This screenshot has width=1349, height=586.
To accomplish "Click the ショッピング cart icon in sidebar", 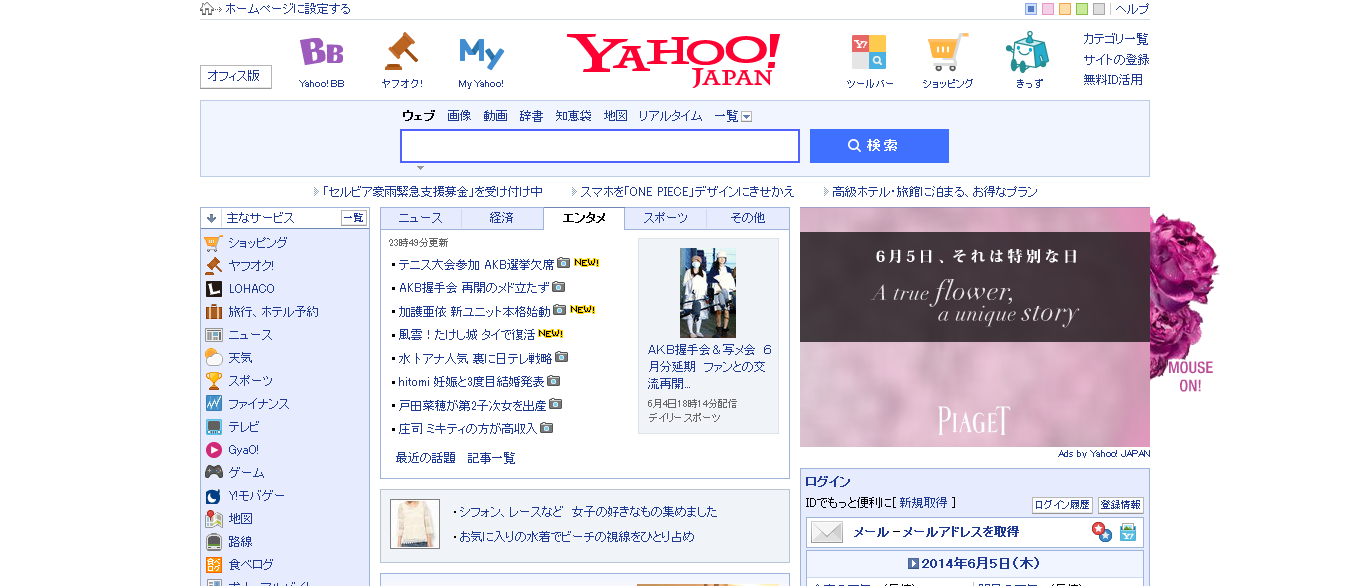I will pyautogui.click(x=213, y=243).
